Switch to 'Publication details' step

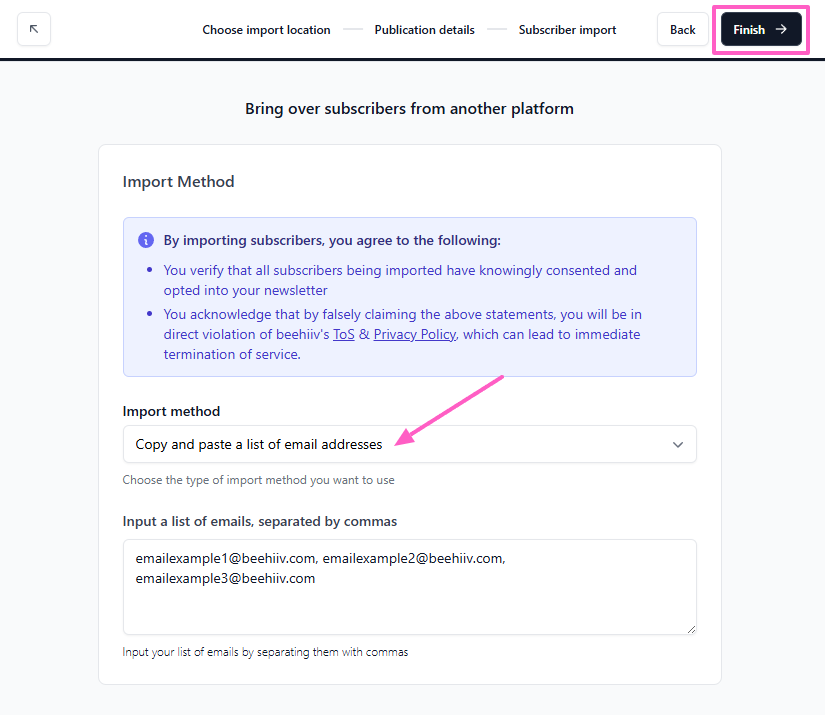424,30
